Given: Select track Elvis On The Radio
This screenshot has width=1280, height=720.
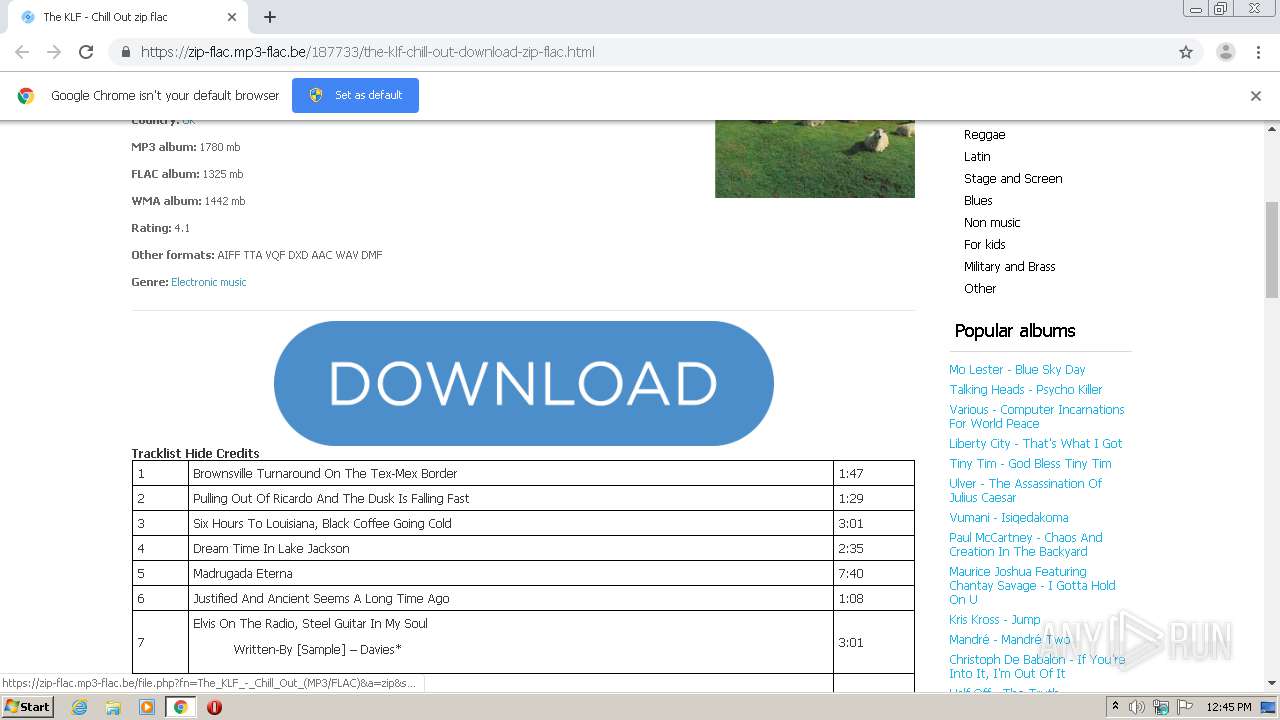Looking at the screenshot, I should [x=310, y=623].
